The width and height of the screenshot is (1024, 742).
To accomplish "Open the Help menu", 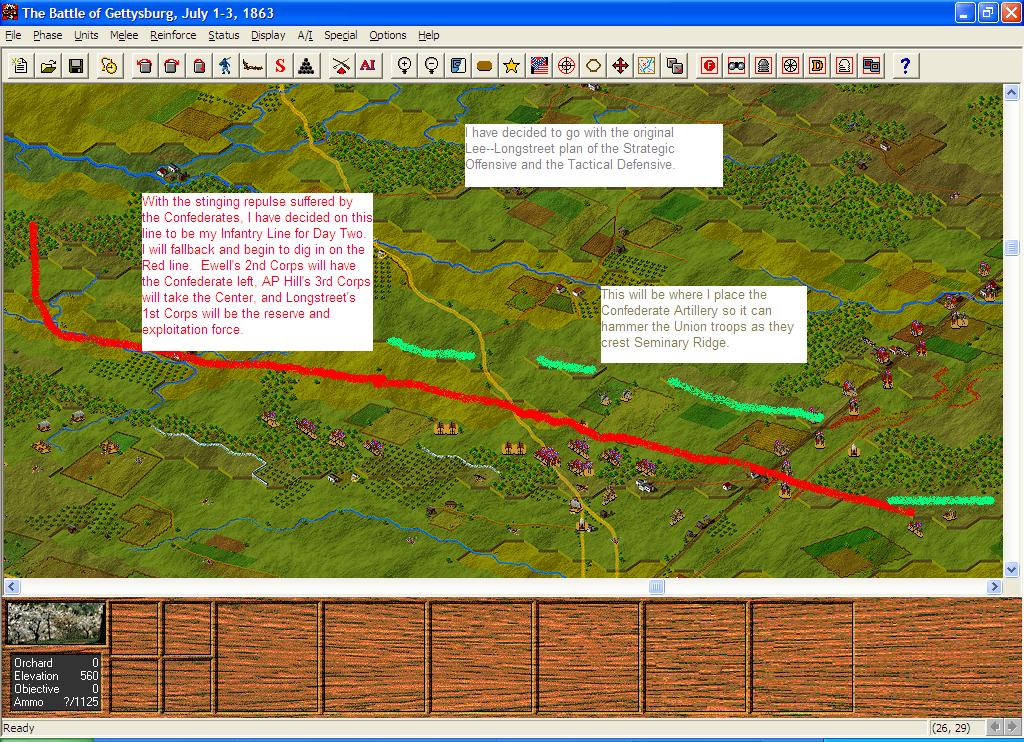I will 428,35.
